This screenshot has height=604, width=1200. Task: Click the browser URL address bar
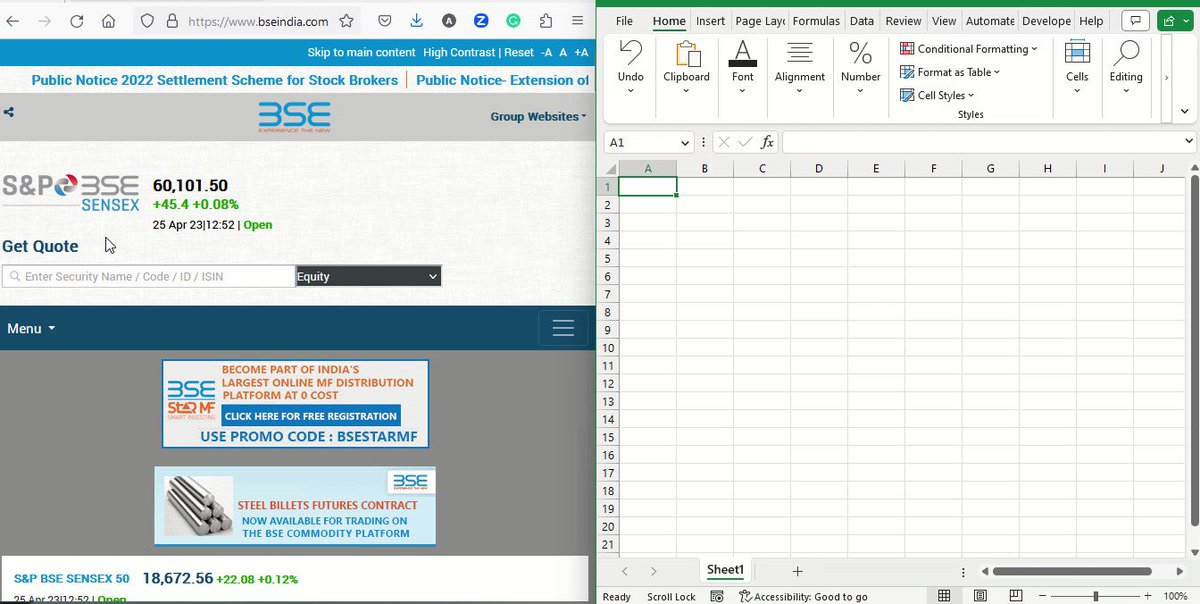(x=258, y=21)
